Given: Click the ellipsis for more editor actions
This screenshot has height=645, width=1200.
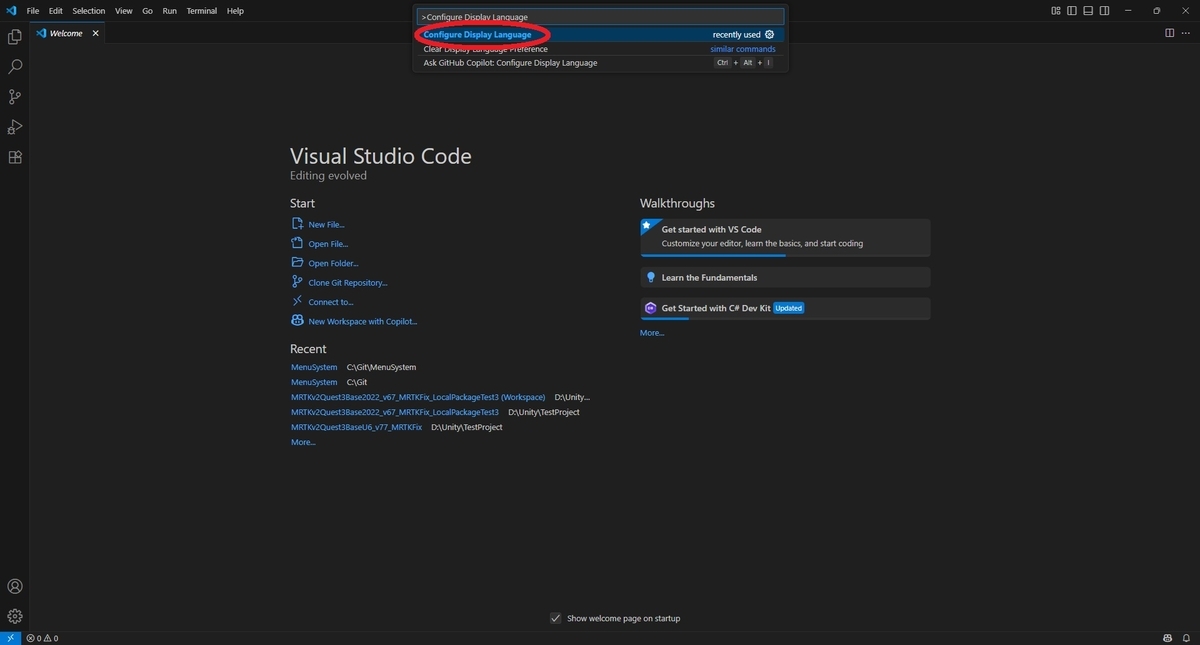Looking at the screenshot, I should point(1186,32).
